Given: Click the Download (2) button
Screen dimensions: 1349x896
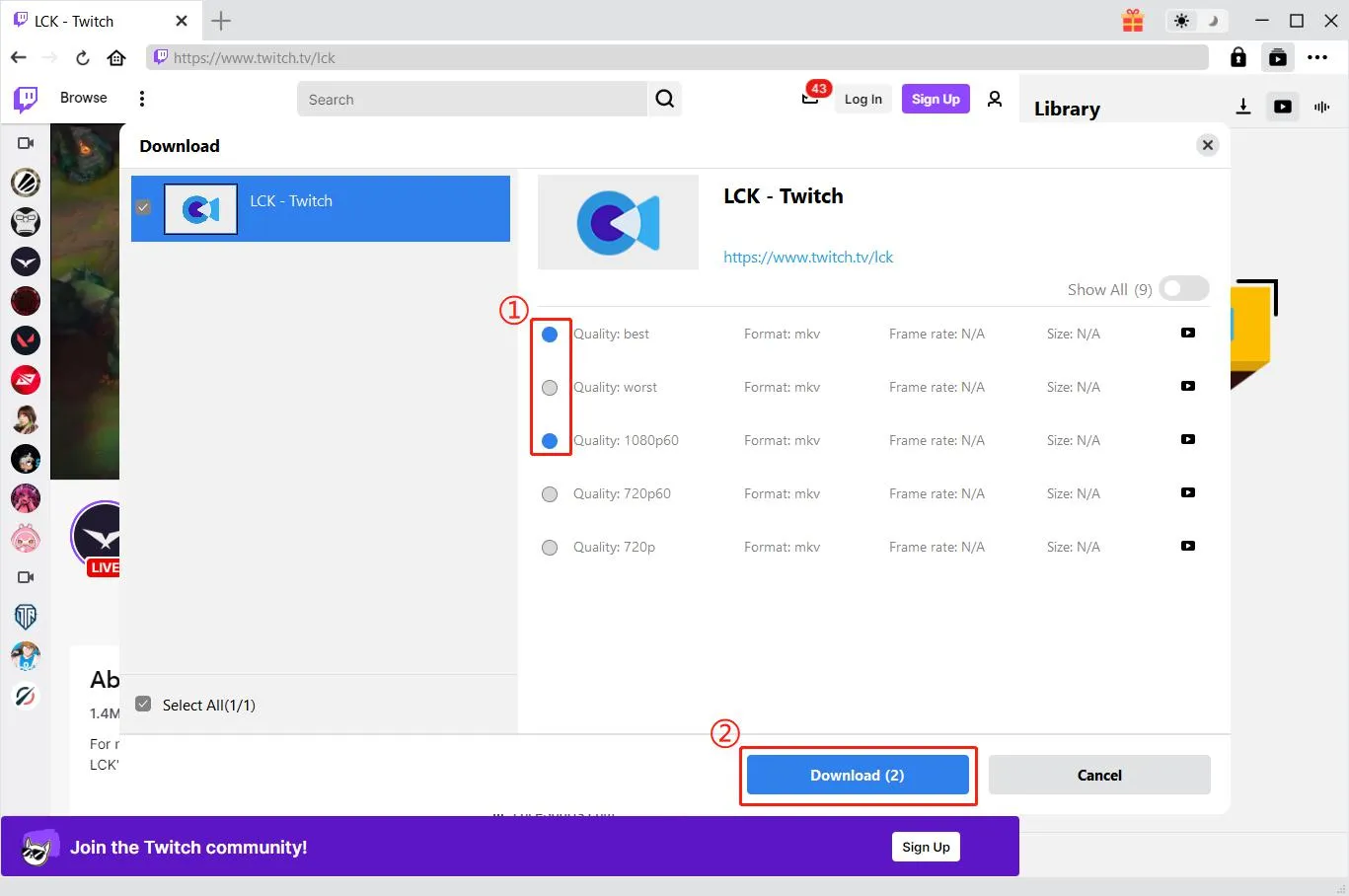Looking at the screenshot, I should 857,776.
